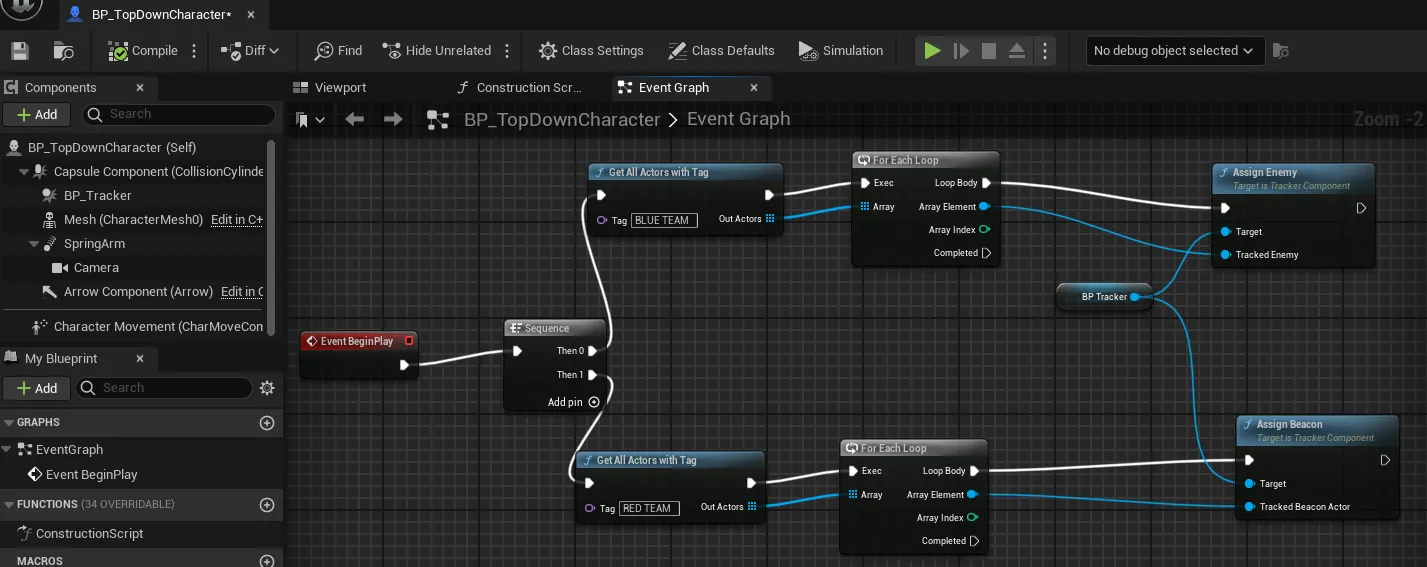Screen dimensions: 1427x567
Task: Open Class Settings
Action: click(591, 51)
